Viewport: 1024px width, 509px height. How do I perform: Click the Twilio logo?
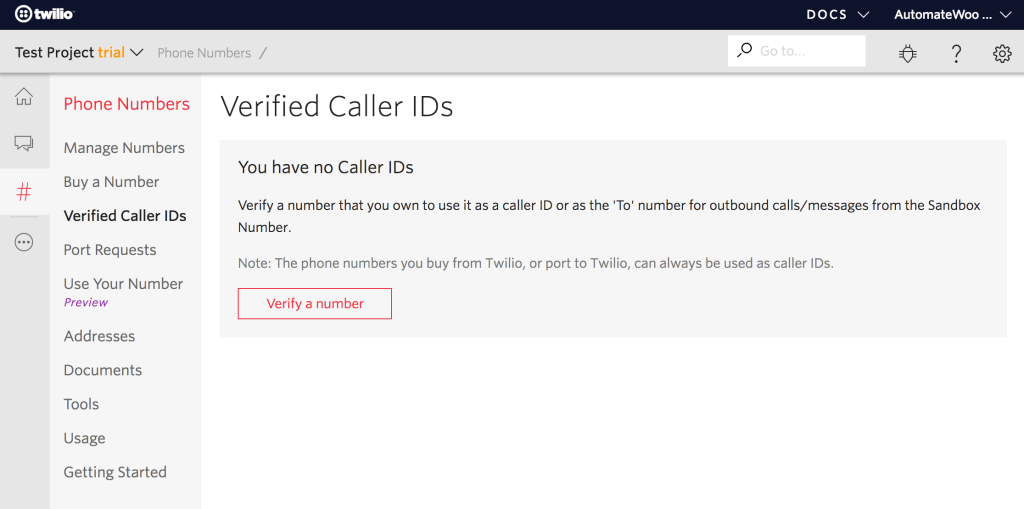[44, 14]
